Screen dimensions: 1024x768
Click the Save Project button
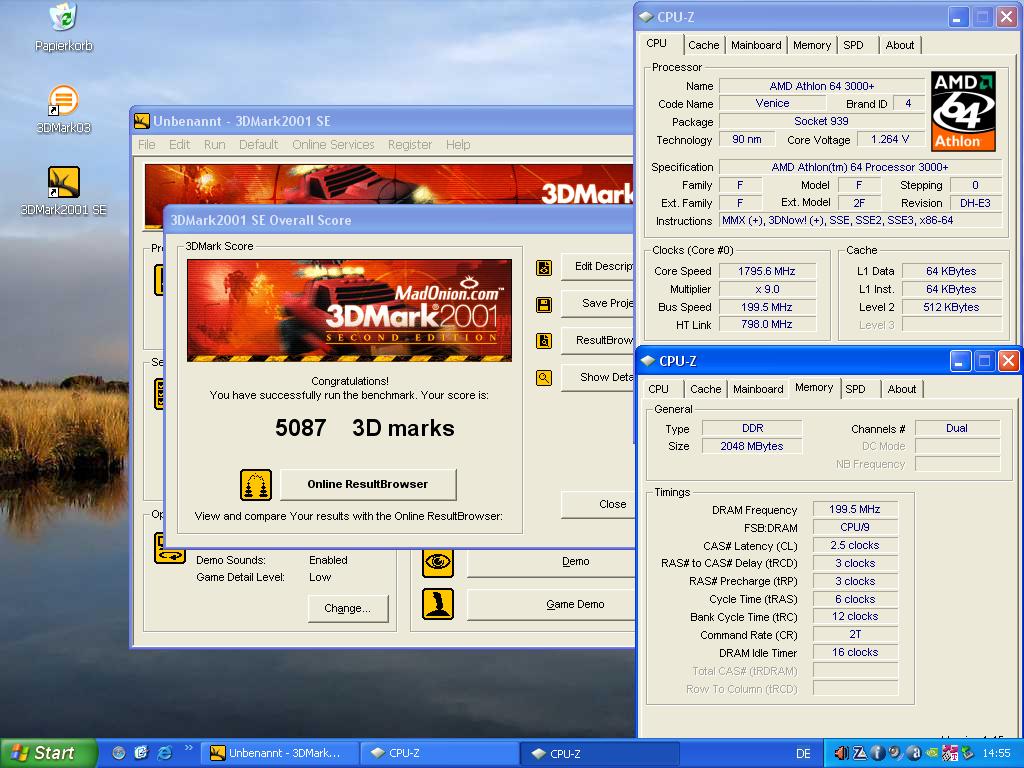click(x=598, y=304)
